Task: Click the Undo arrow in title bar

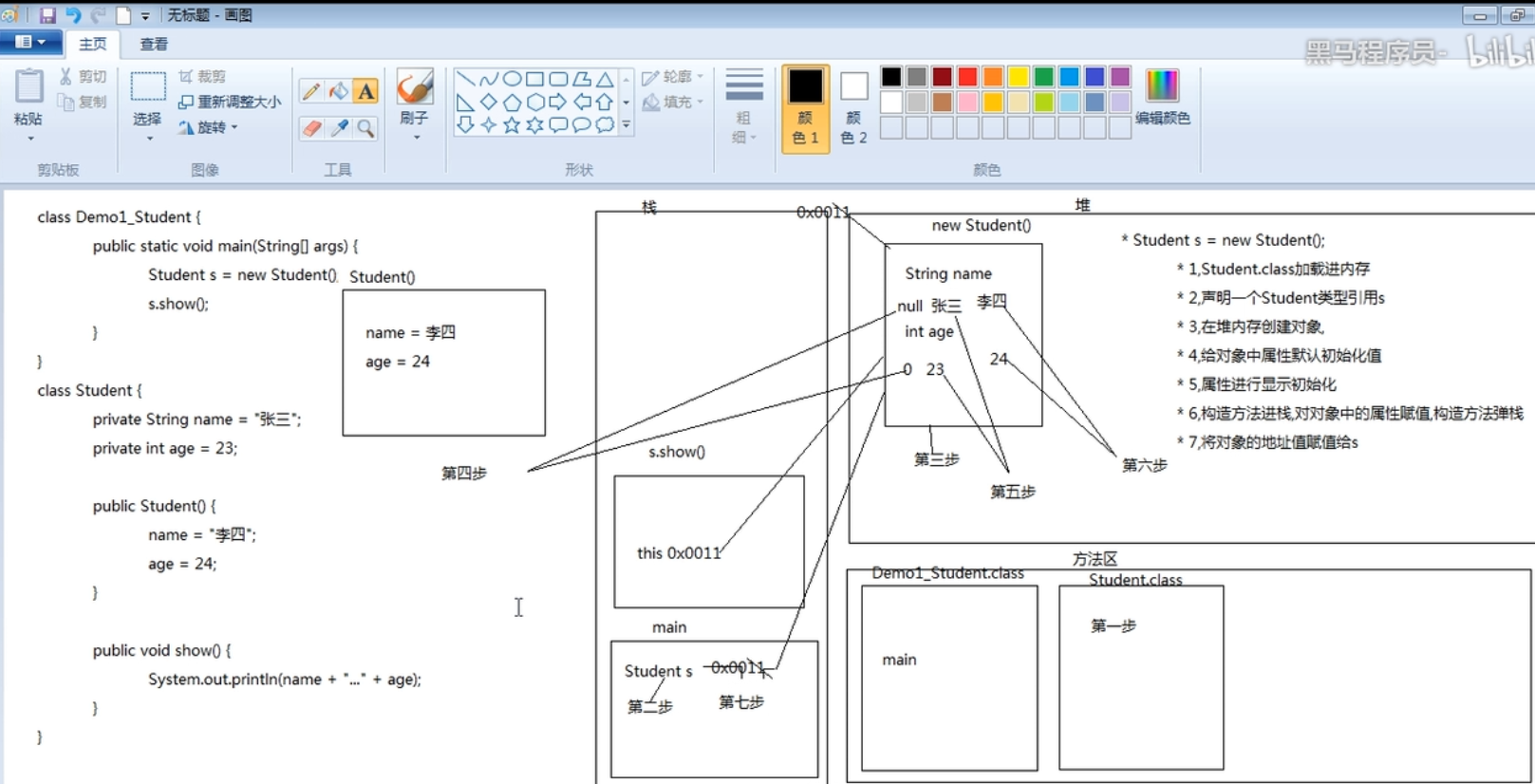Action: (x=72, y=15)
